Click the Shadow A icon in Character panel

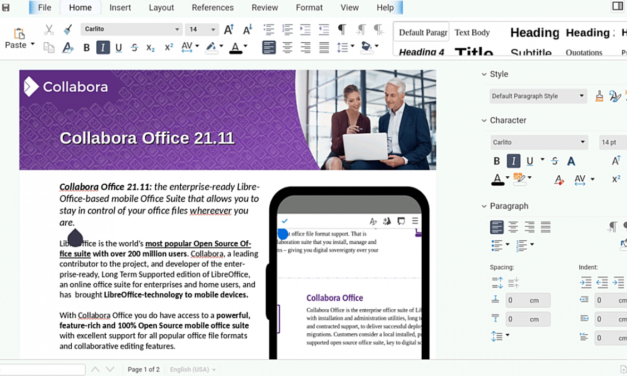point(571,161)
